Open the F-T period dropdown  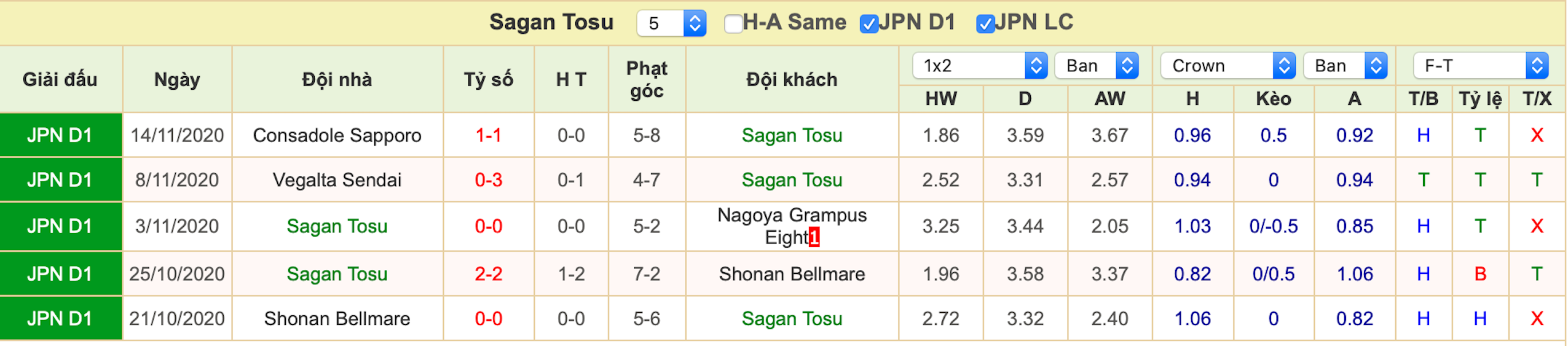click(x=1480, y=65)
